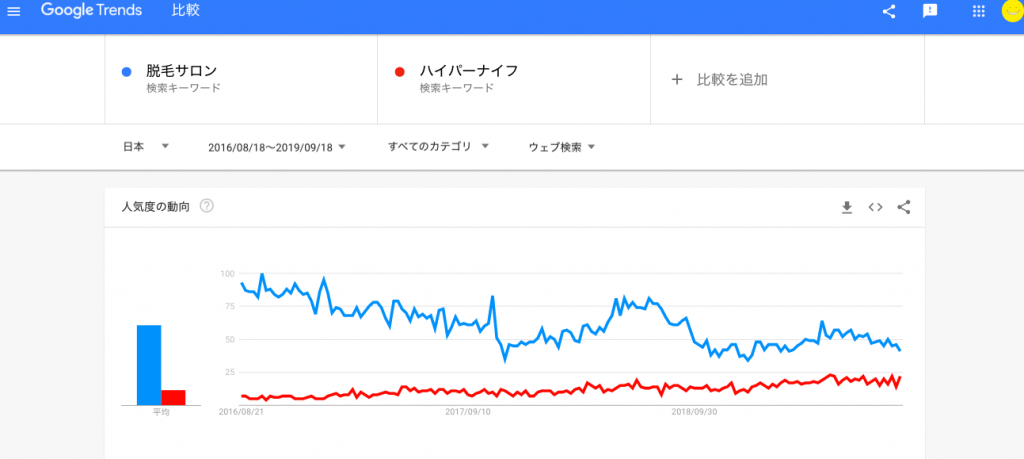Download the interest over time CSV
Image resolution: width=1024 pixels, height=459 pixels.
(x=847, y=208)
